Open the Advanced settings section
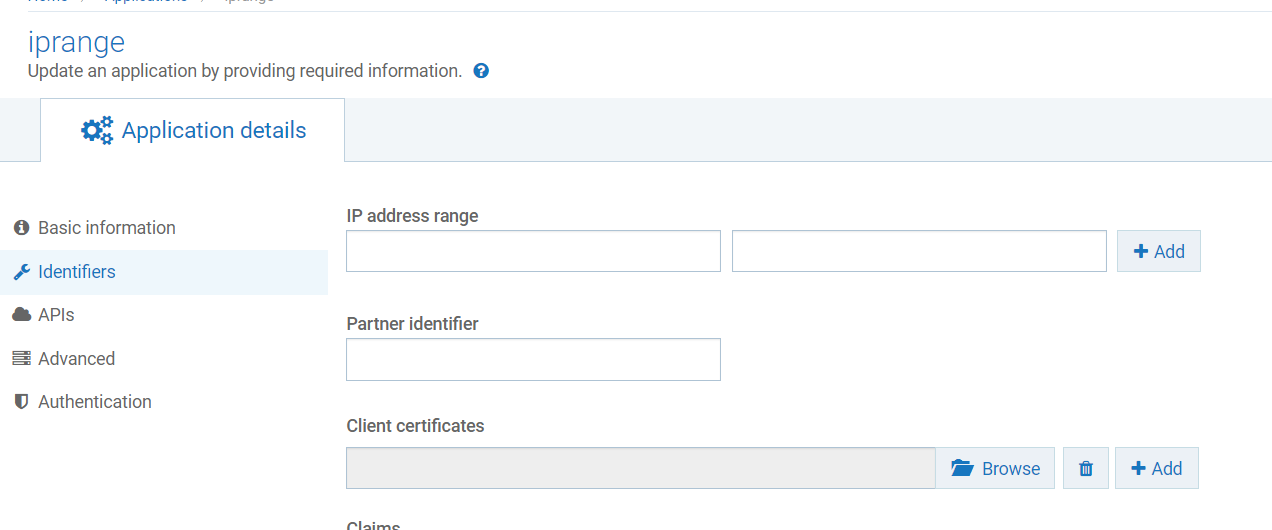The width and height of the screenshot is (1272, 530). 76,358
